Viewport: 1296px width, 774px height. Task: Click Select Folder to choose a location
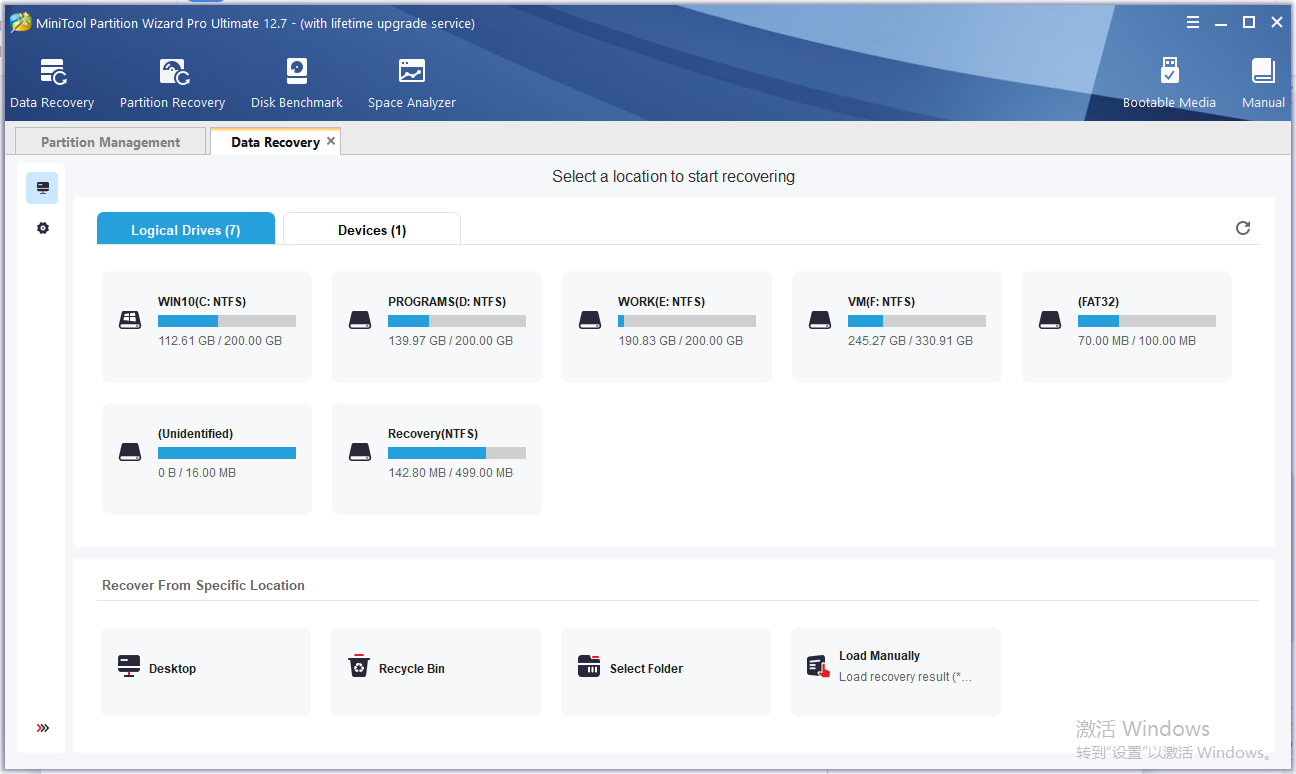pyautogui.click(x=666, y=671)
